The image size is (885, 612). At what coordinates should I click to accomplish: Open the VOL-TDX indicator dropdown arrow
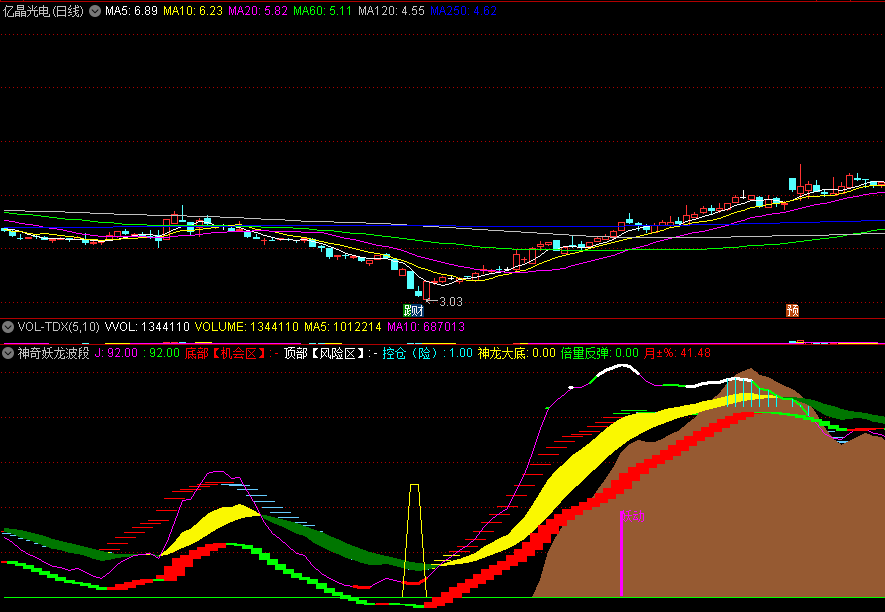point(8,327)
